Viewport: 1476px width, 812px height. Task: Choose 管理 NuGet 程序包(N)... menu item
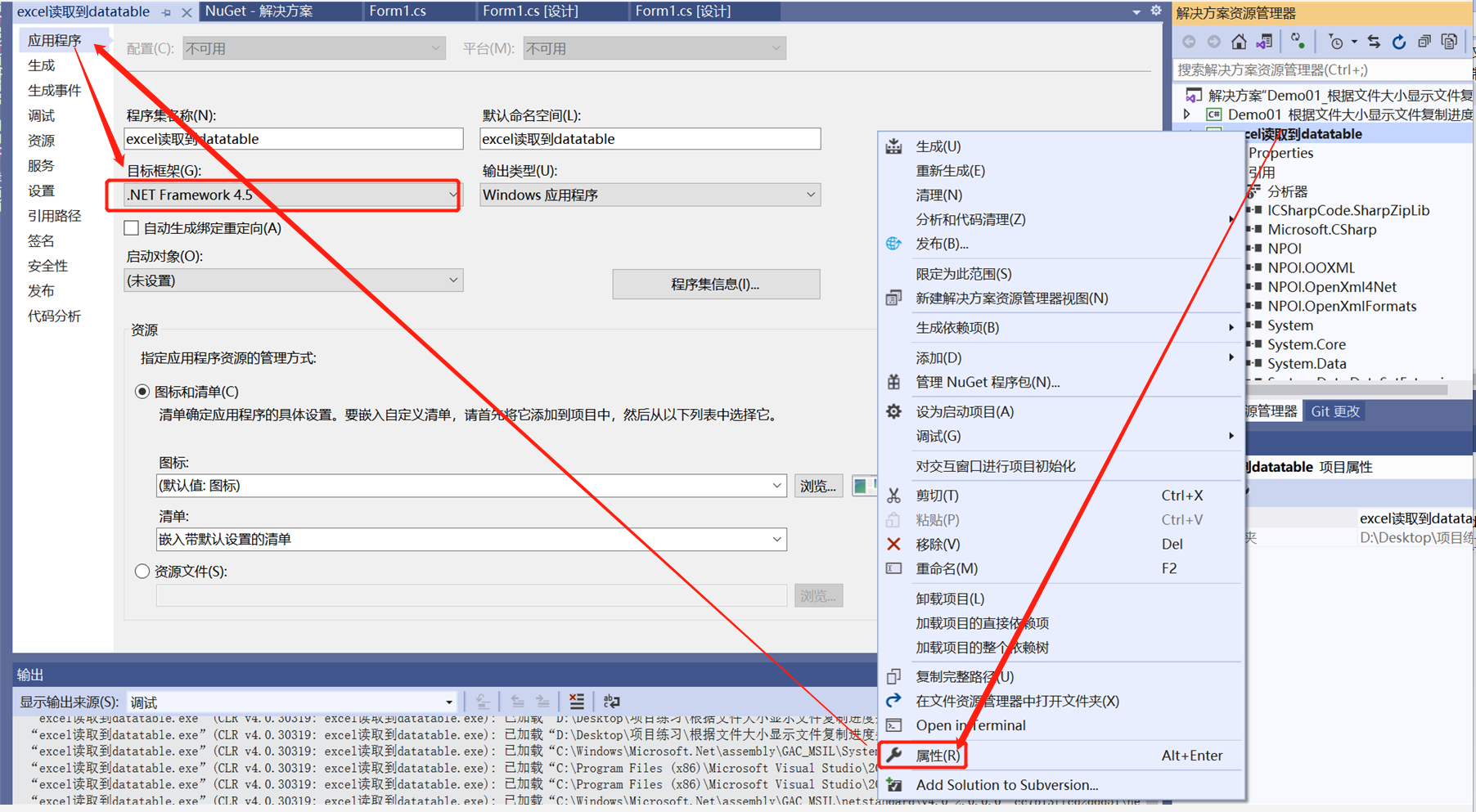pos(988,382)
